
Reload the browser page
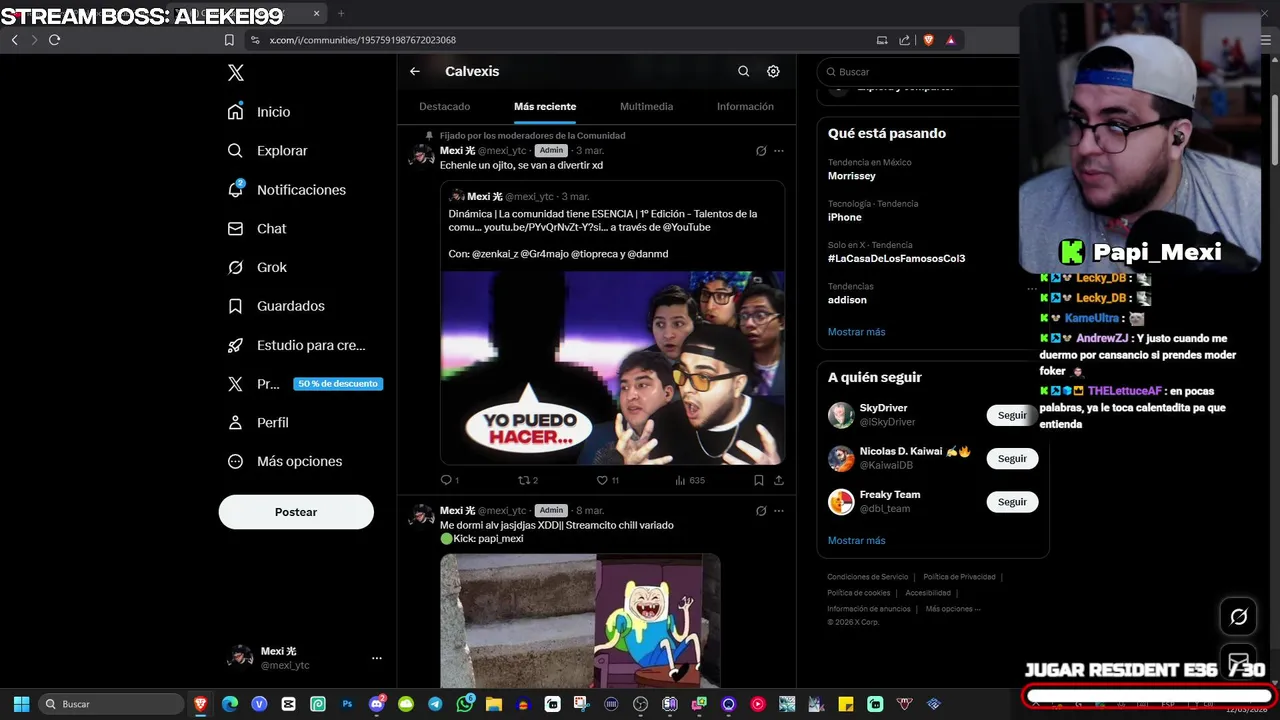point(54,40)
